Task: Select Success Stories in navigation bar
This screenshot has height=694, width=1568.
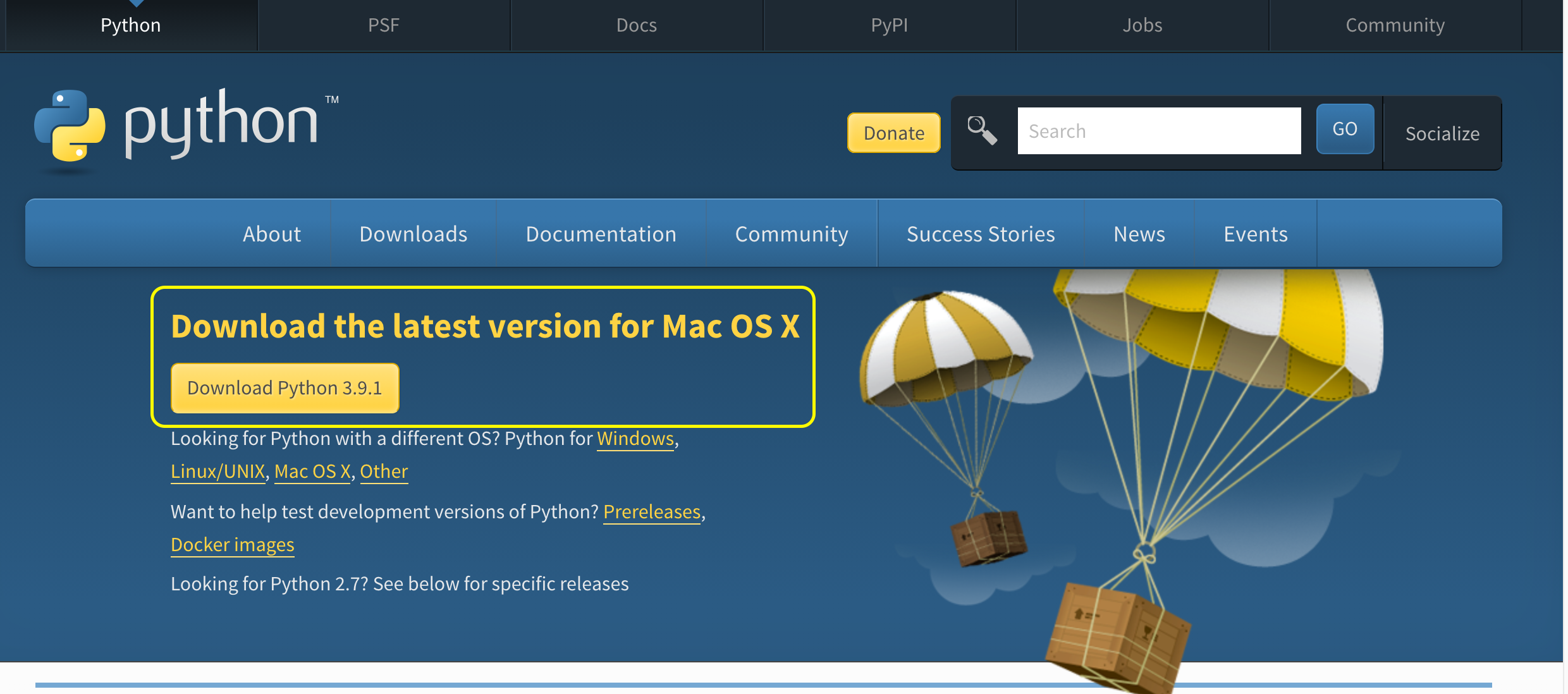Action: (980, 234)
